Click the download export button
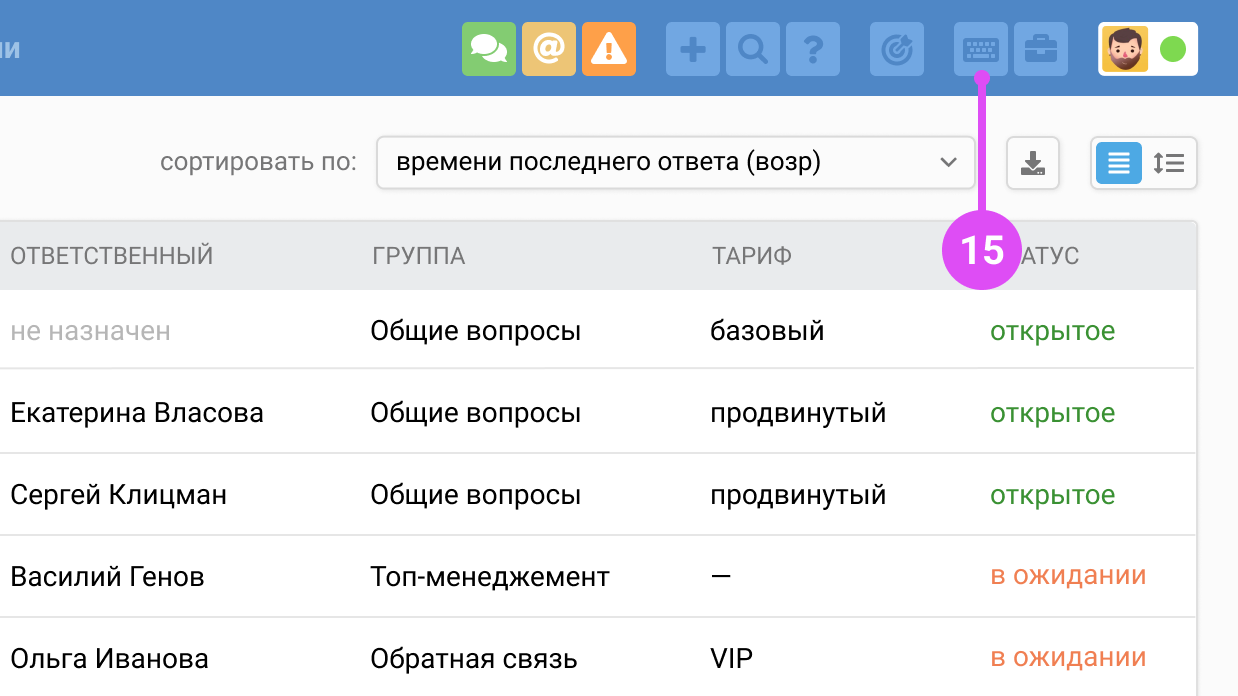 (x=1032, y=163)
